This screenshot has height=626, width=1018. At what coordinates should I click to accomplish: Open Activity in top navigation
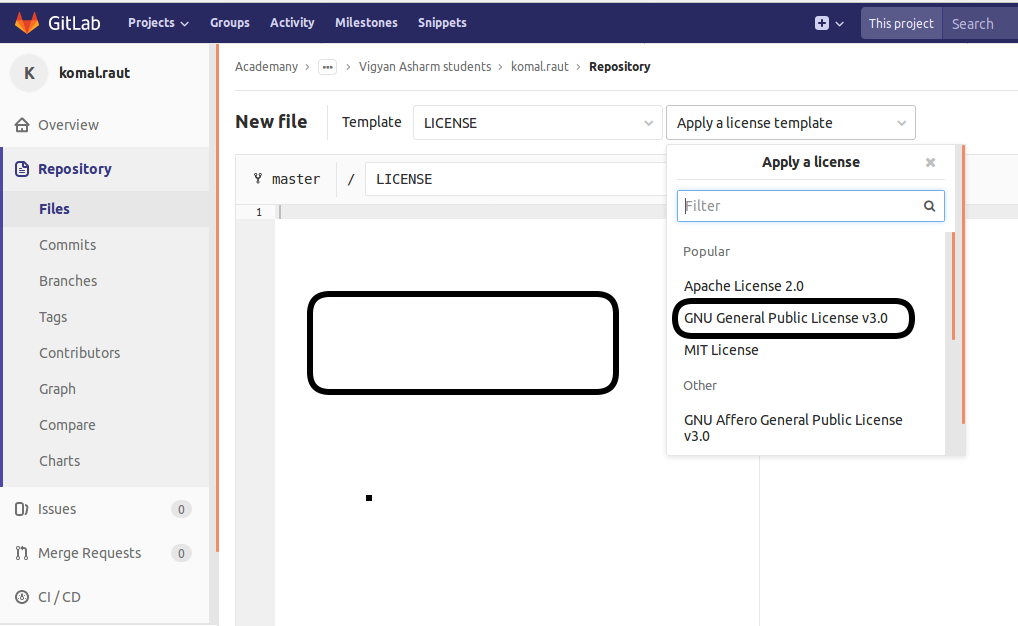point(292,23)
